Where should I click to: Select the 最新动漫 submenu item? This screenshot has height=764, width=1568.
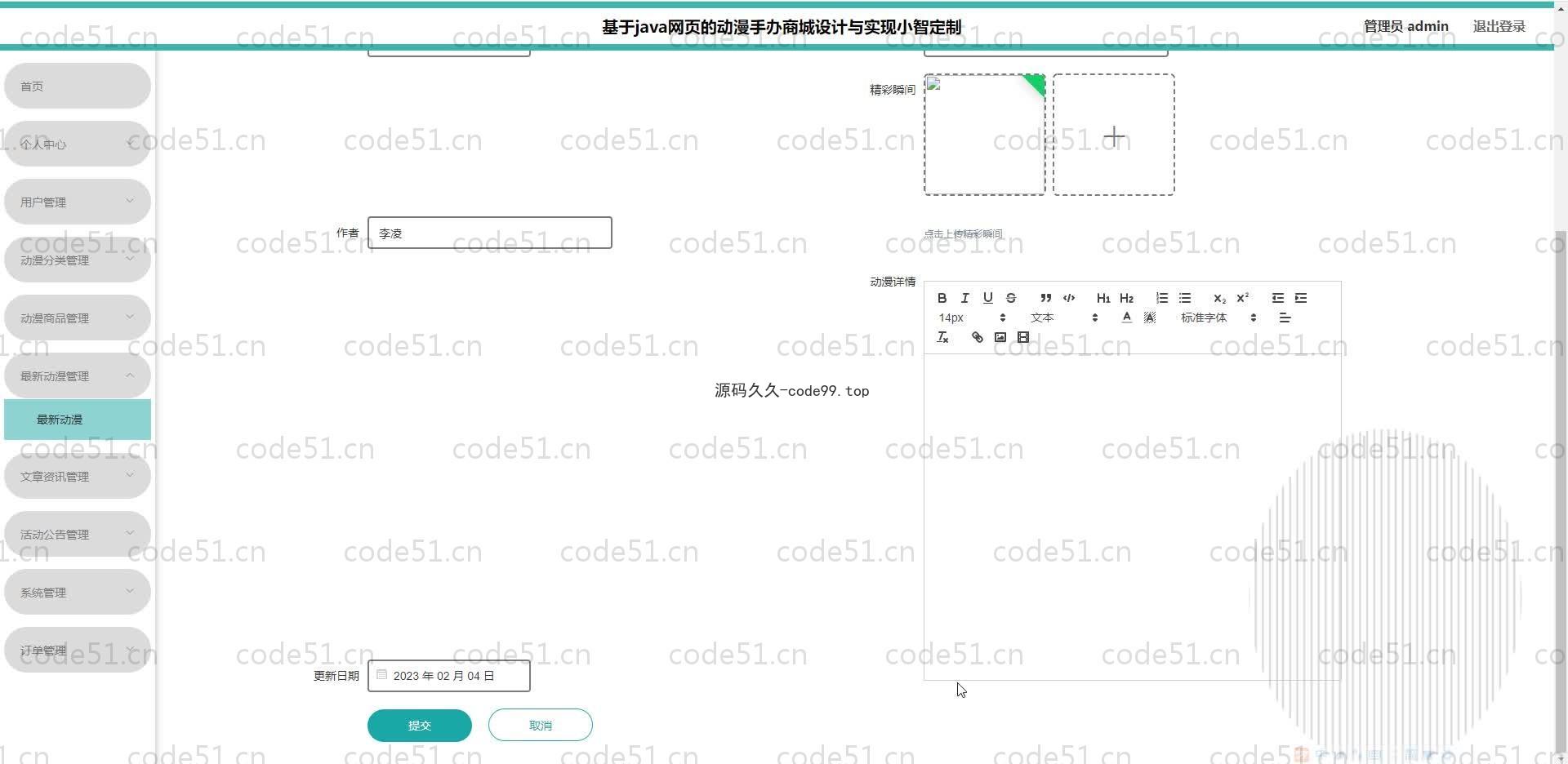[x=78, y=420]
